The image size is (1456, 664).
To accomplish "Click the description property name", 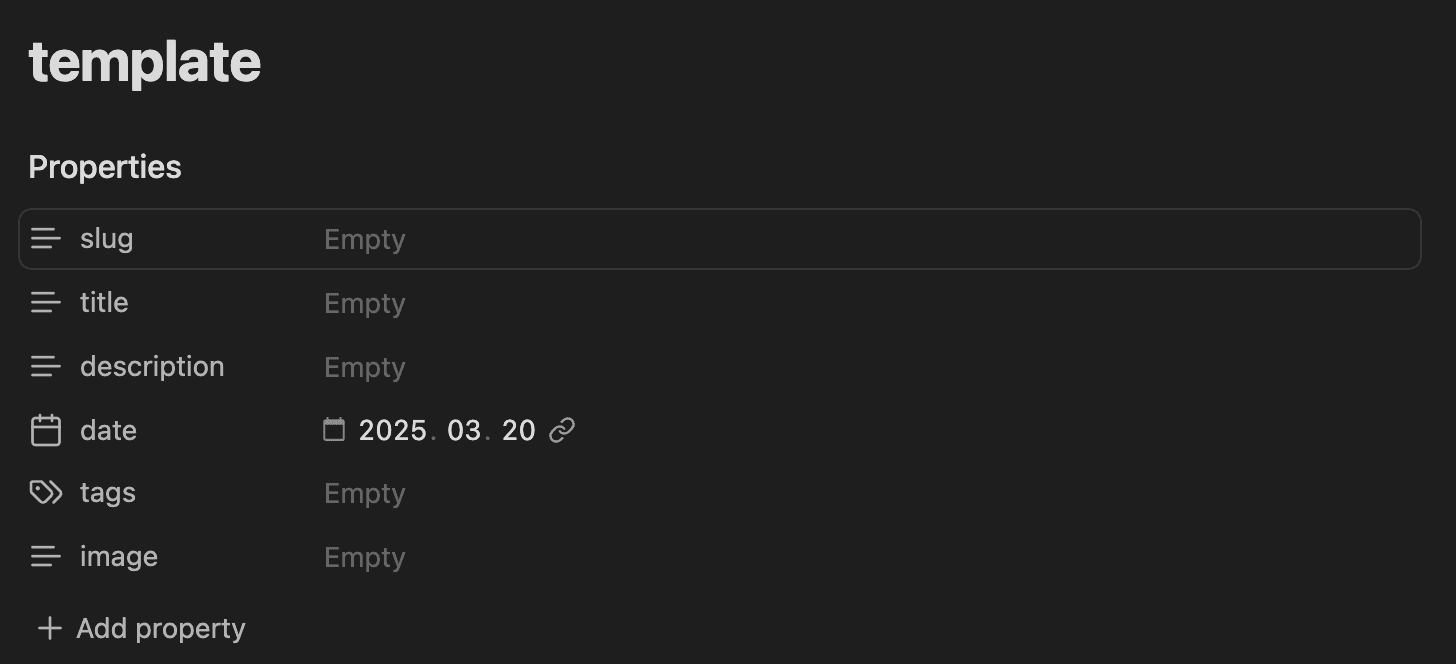I will tap(152, 367).
